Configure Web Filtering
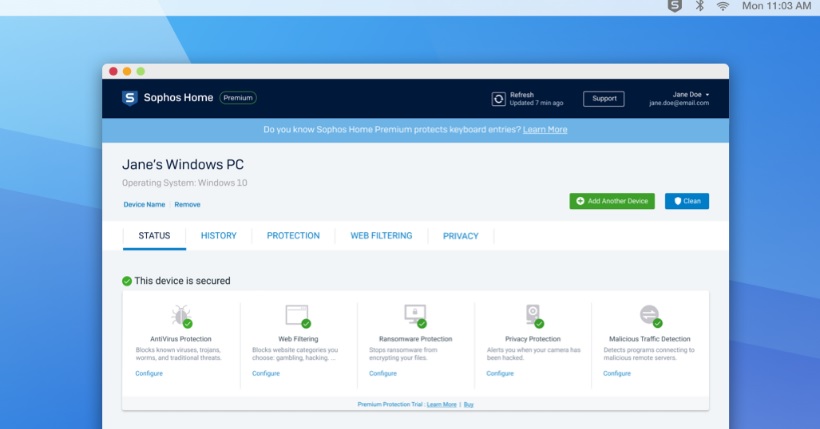This screenshot has width=820, height=429. click(x=266, y=374)
